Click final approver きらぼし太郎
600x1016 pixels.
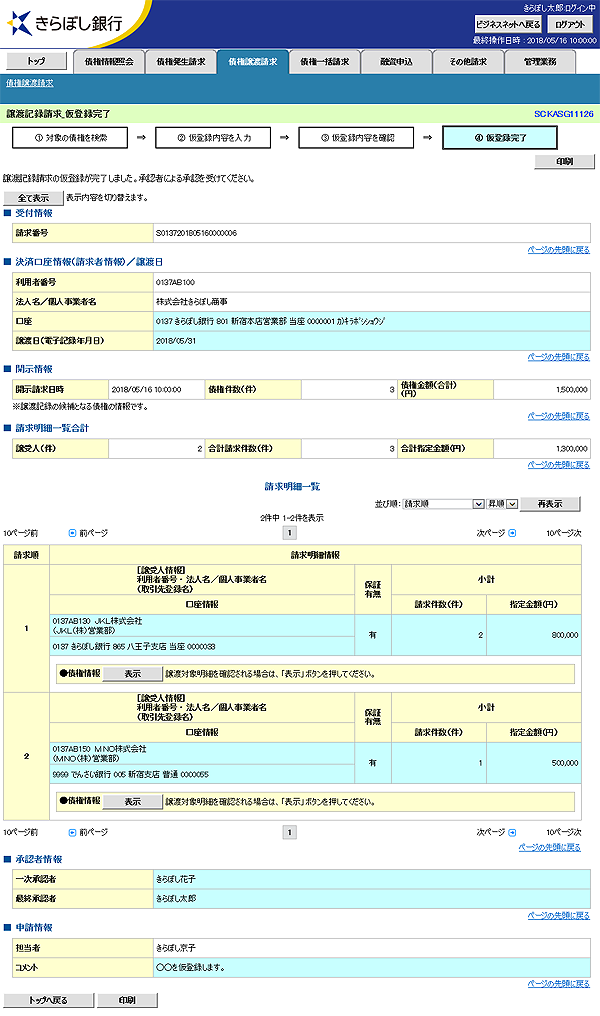[176, 899]
